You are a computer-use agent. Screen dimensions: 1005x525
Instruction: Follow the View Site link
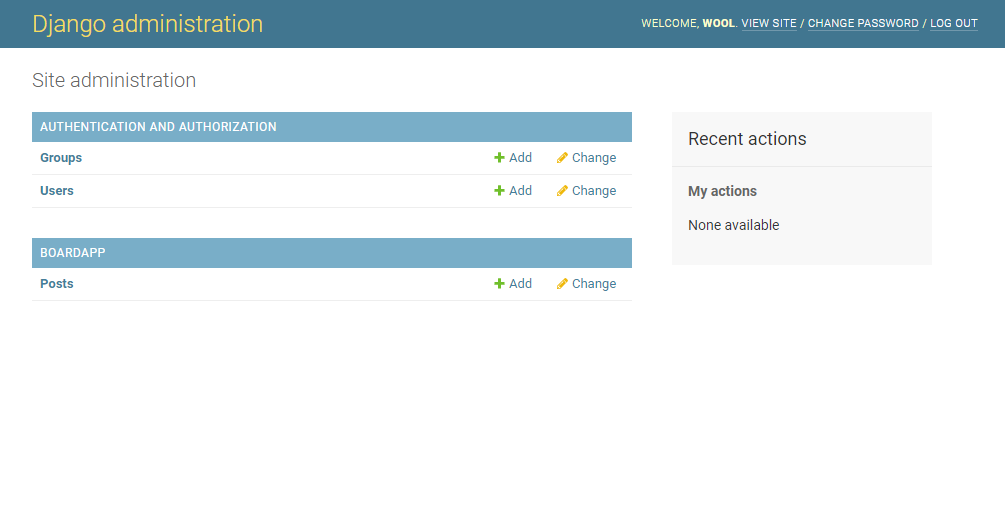[768, 23]
